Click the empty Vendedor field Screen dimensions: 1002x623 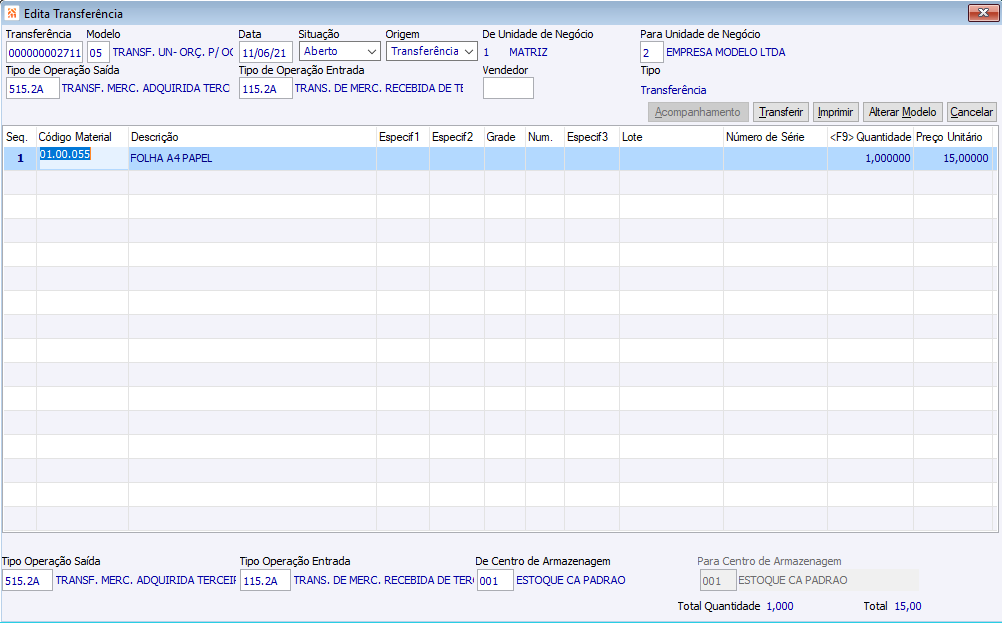pyautogui.click(x=508, y=88)
